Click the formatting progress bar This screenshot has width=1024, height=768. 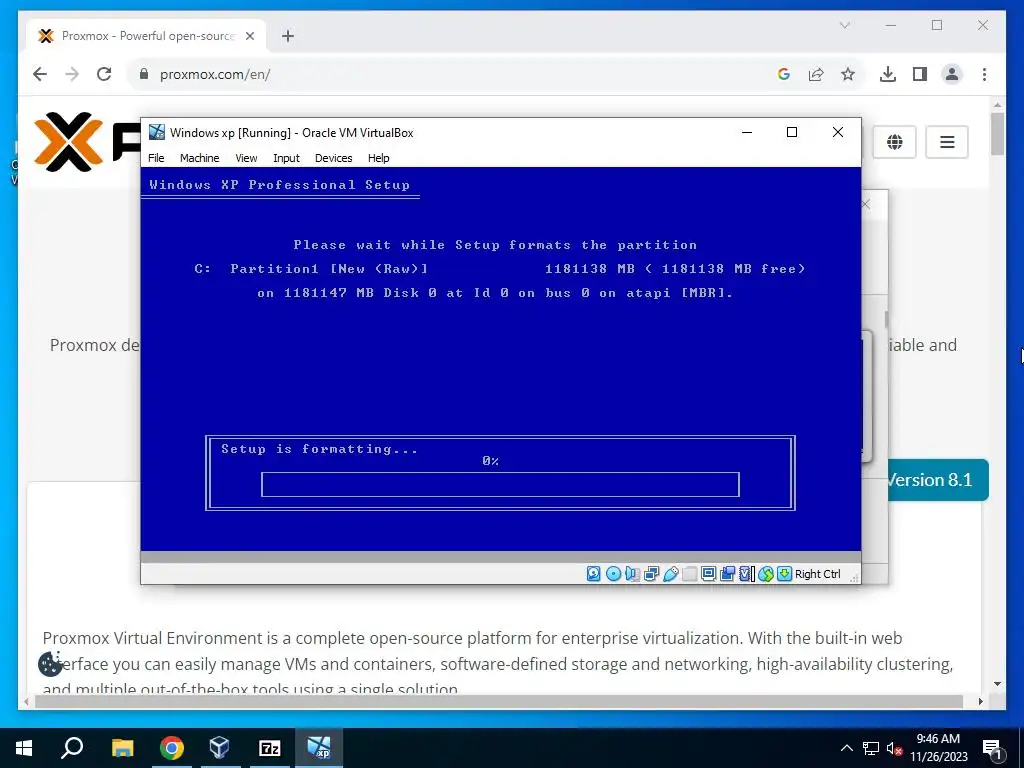tap(500, 485)
